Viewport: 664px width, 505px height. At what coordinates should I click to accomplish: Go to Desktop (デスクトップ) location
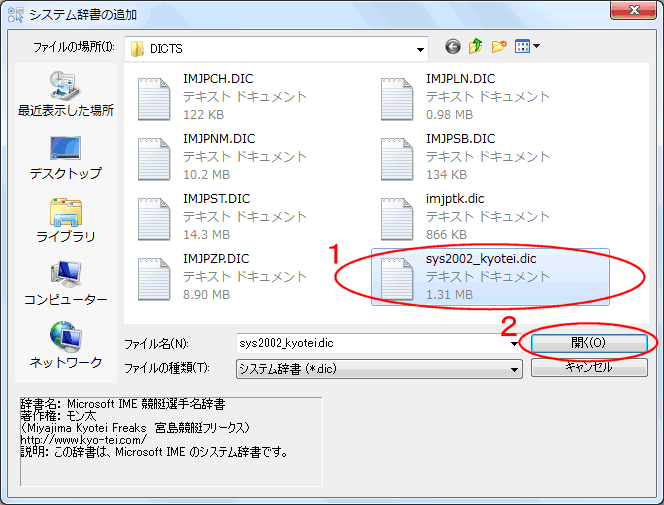66,157
